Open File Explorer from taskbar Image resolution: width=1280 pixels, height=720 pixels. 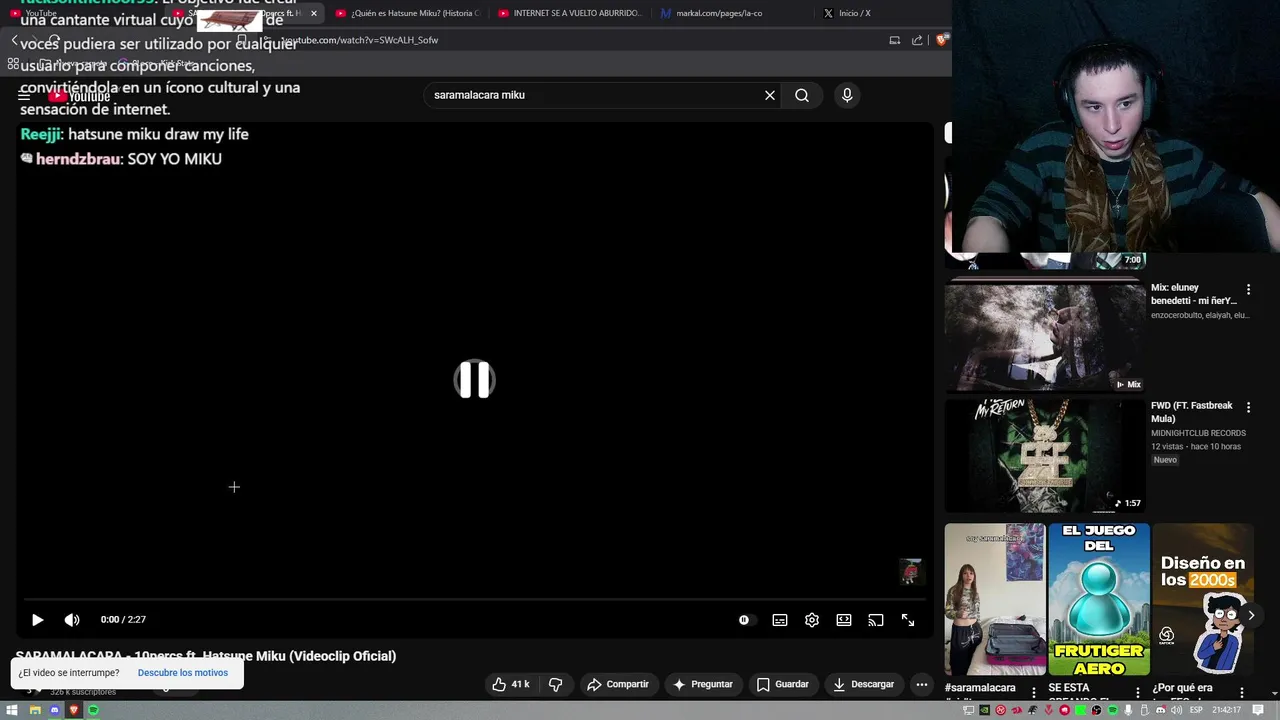click(35, 710)
